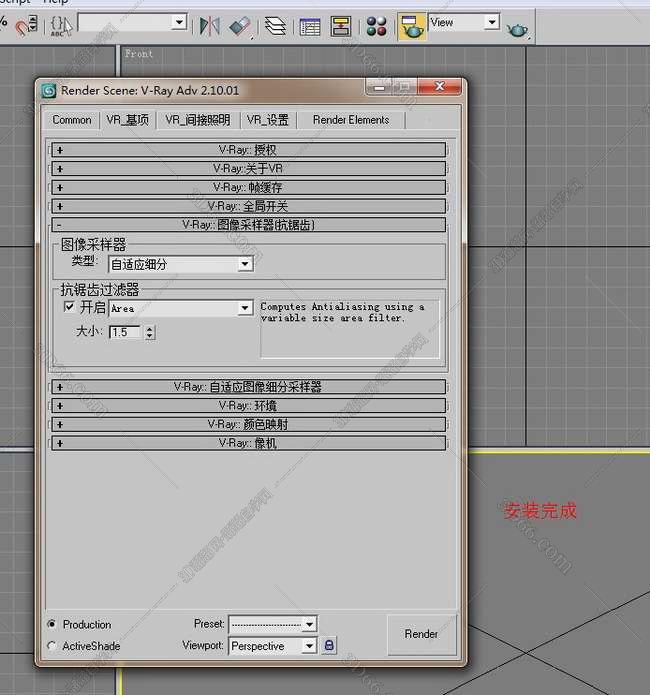Select the Production radio button
Image resolution: width=650 pixels, height=695 pixels.
(52, 624)
